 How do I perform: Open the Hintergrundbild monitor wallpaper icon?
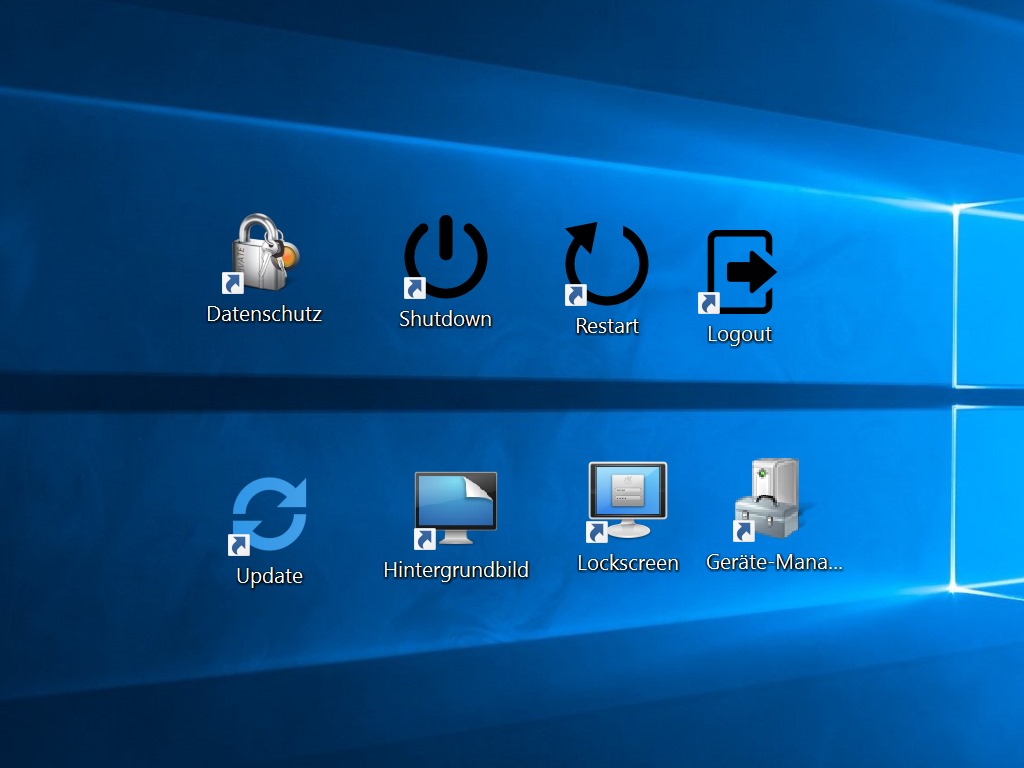click(455, 509)
